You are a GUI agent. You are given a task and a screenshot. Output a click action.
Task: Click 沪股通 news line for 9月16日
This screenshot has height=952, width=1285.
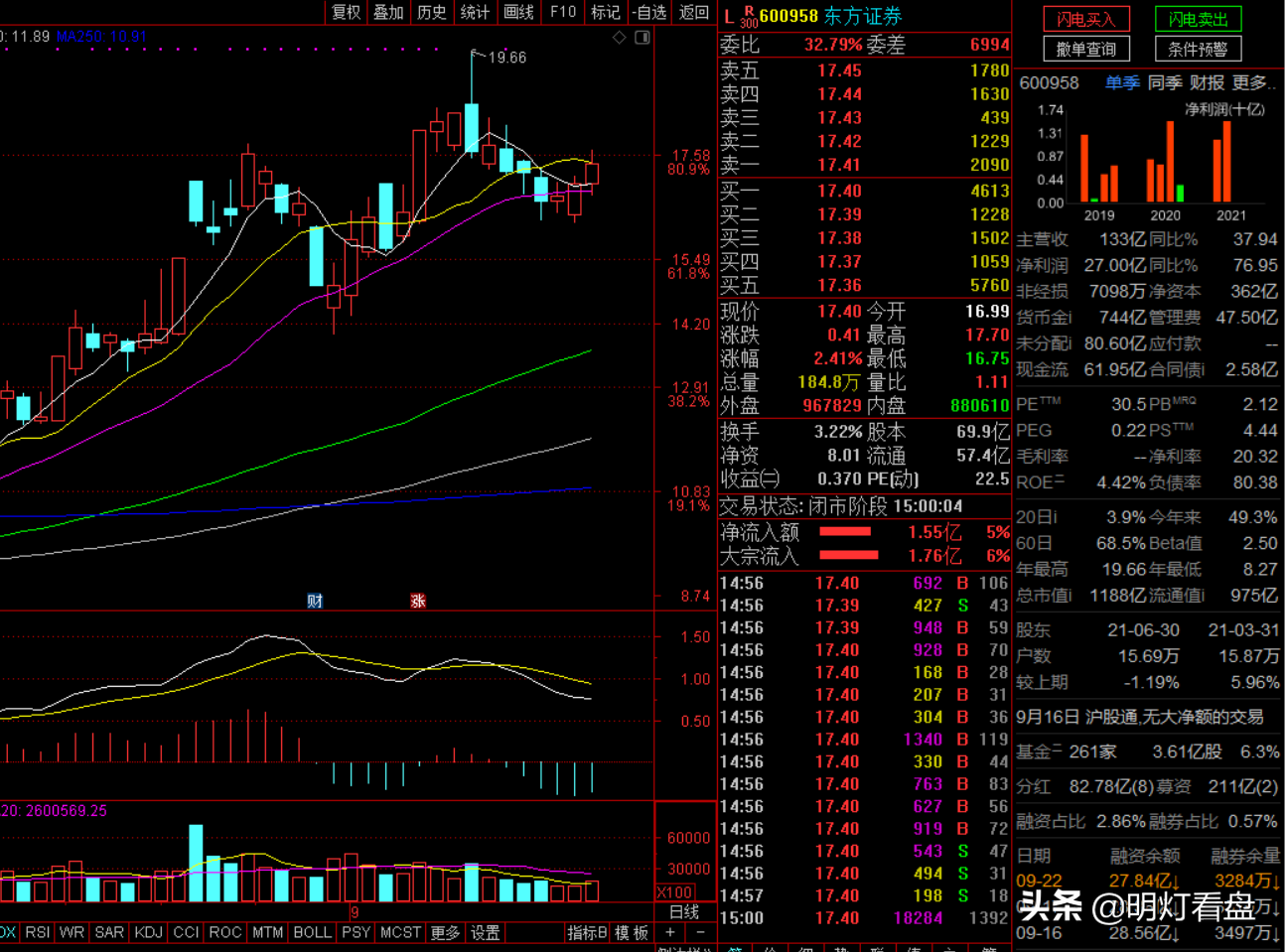tap(1139, 717)
